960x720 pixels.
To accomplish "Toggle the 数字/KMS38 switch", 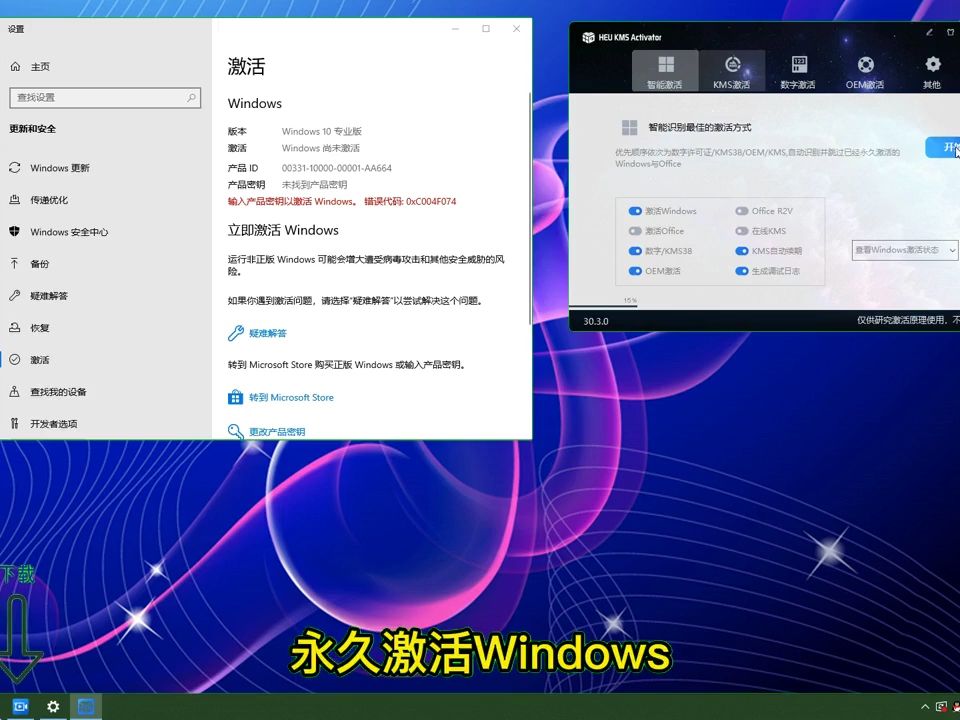I will point(635,251).
